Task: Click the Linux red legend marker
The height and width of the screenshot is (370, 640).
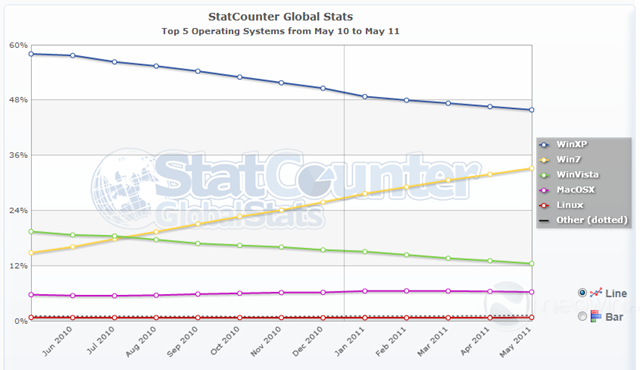Action: pyautogui.click(x=544, y=205)
